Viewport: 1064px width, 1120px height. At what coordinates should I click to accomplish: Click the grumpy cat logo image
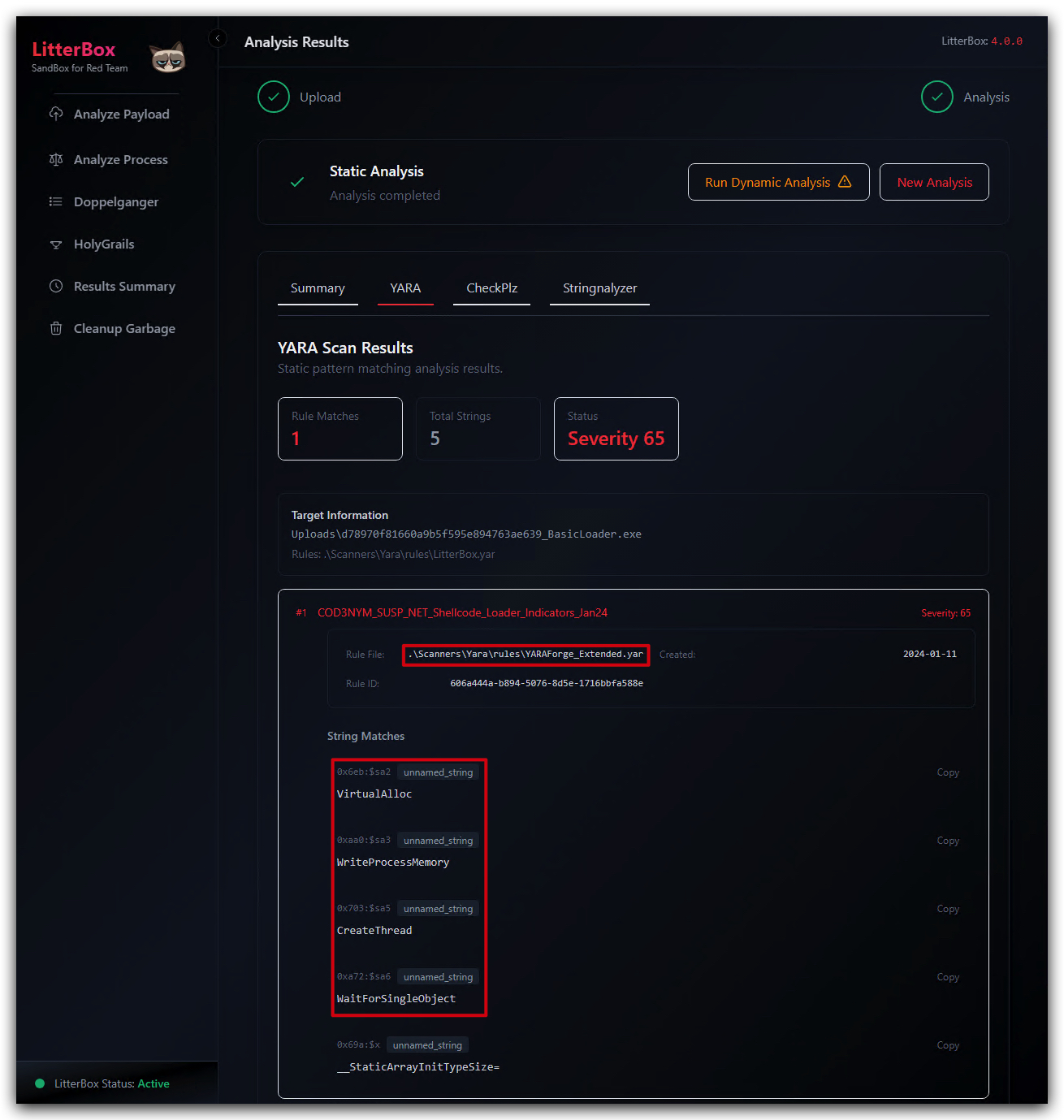[168, 57]
